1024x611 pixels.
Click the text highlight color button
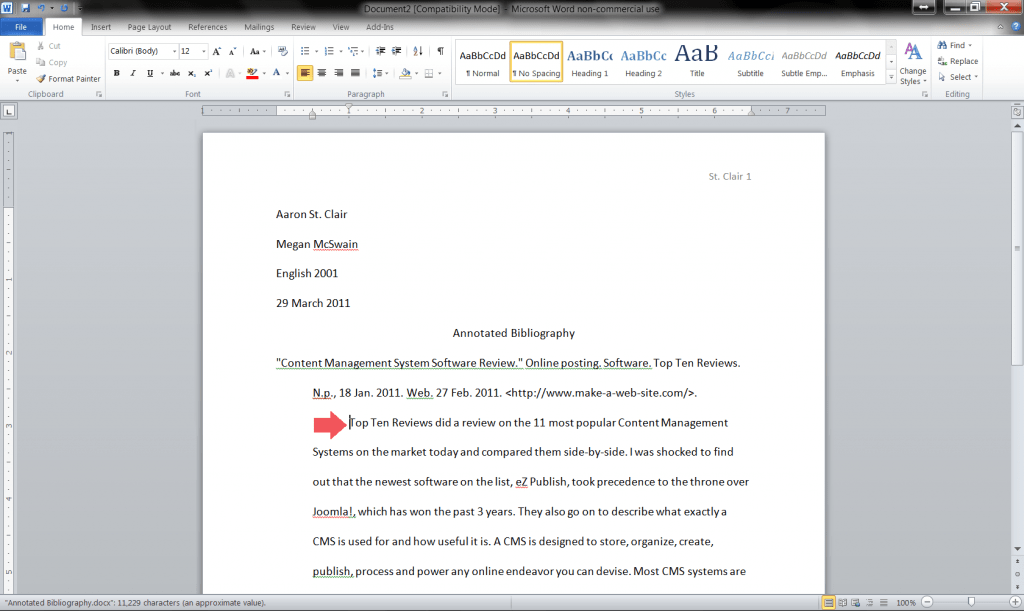click(252, 73)
